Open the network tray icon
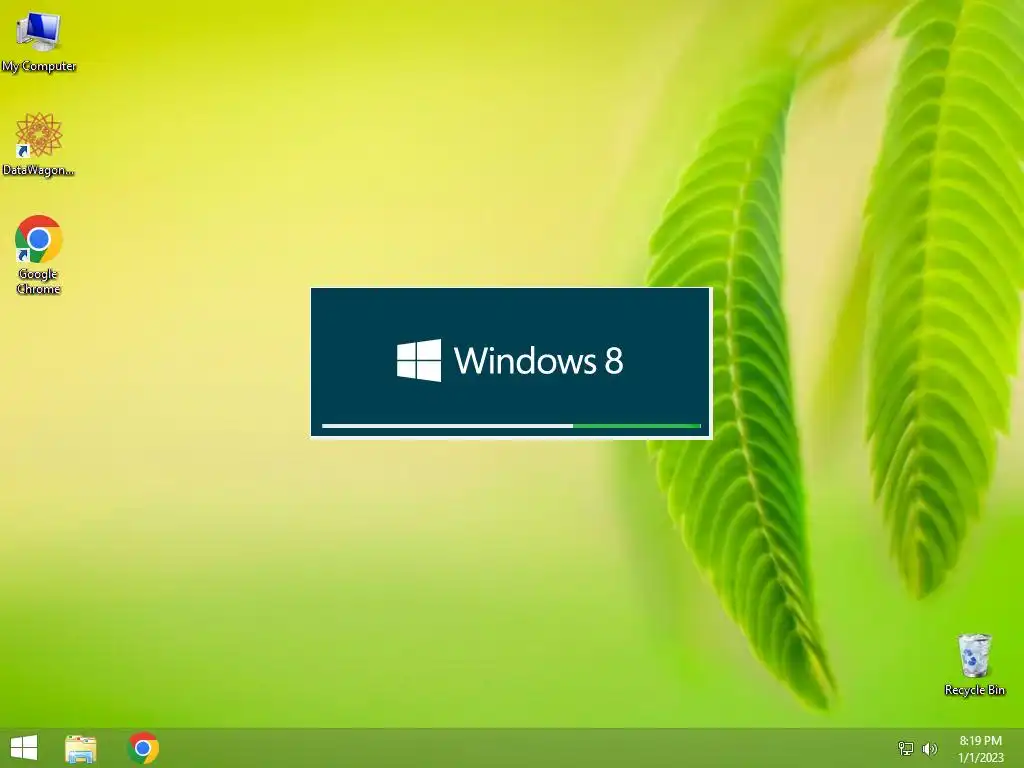 pyautogui.click(x=906, y=748)
